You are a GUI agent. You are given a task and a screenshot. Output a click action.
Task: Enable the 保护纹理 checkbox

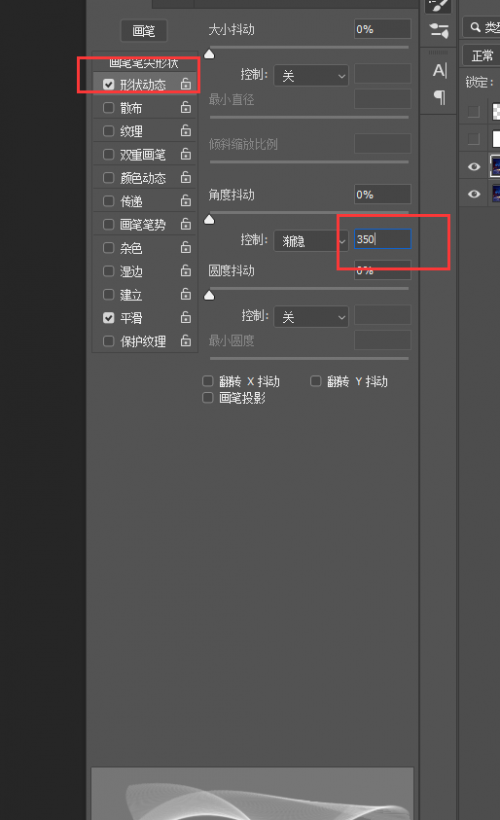point(109,341)
